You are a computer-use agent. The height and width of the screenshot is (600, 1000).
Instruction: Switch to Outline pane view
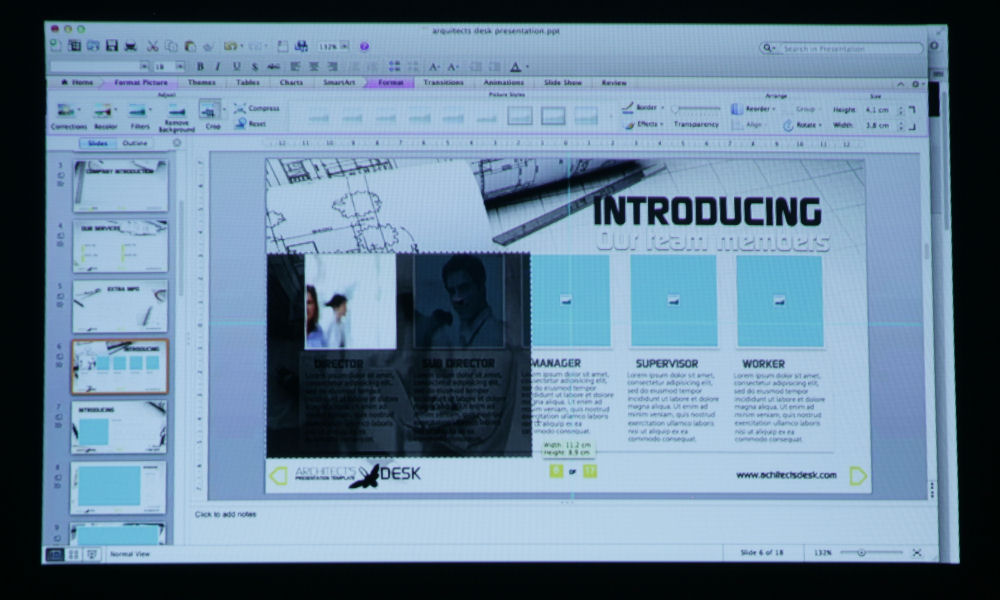[134, 143]
